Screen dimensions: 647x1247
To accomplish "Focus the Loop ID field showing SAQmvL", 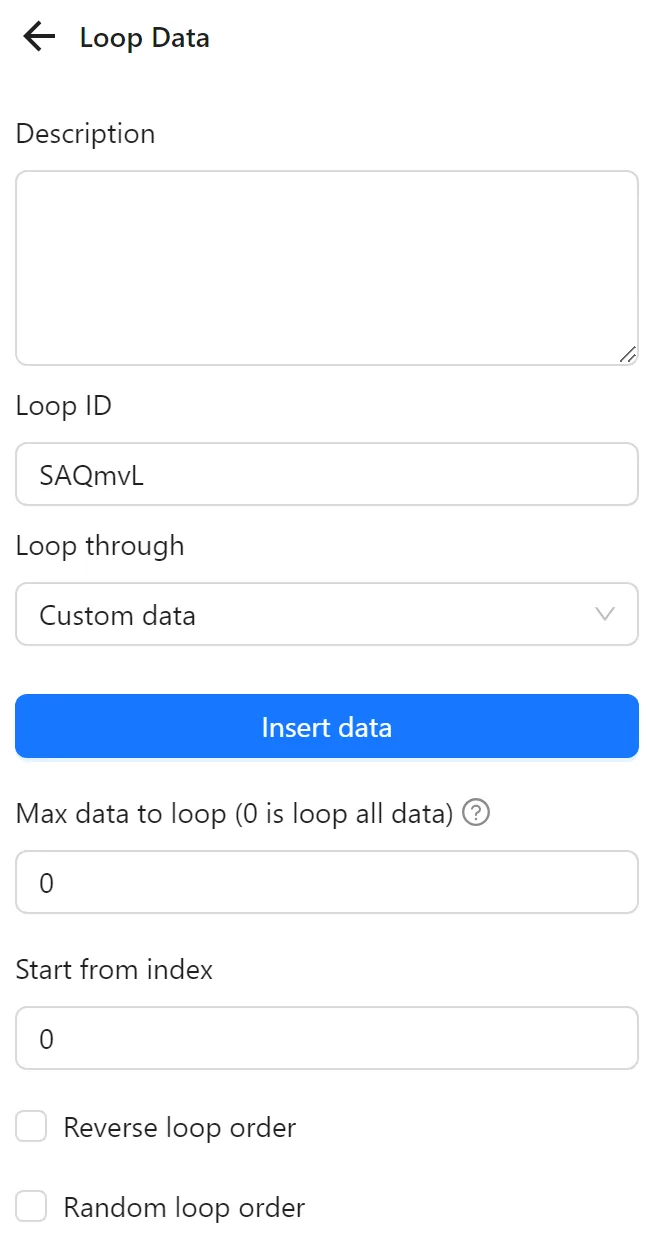I will pos(327,474).
